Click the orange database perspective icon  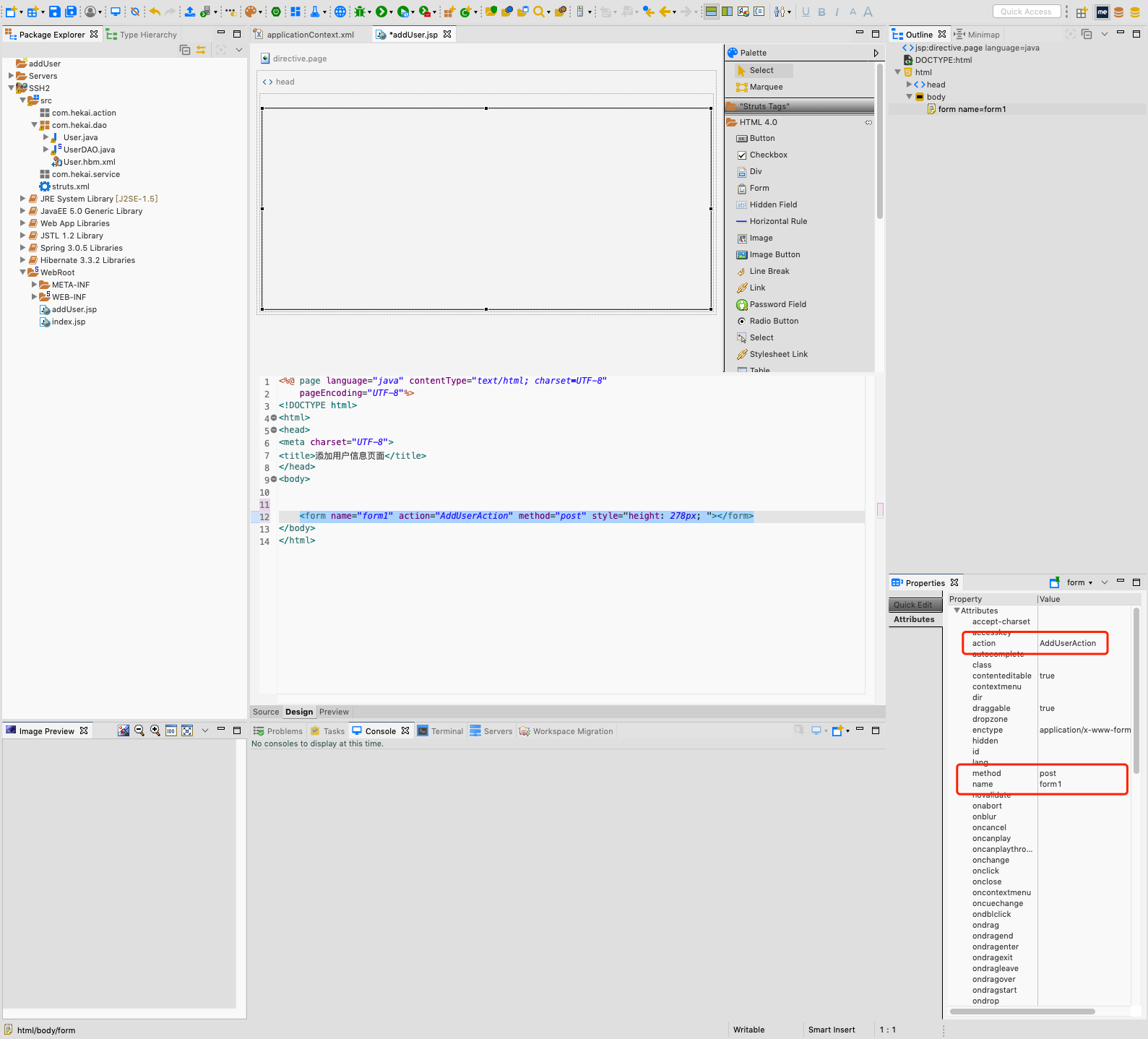[x=1118, y=12]
